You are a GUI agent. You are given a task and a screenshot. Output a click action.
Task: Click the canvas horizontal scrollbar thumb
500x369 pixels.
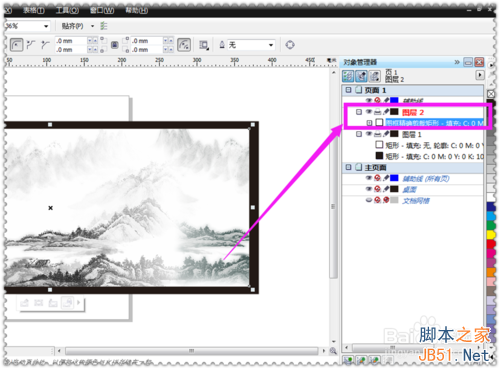pos(191,351)
